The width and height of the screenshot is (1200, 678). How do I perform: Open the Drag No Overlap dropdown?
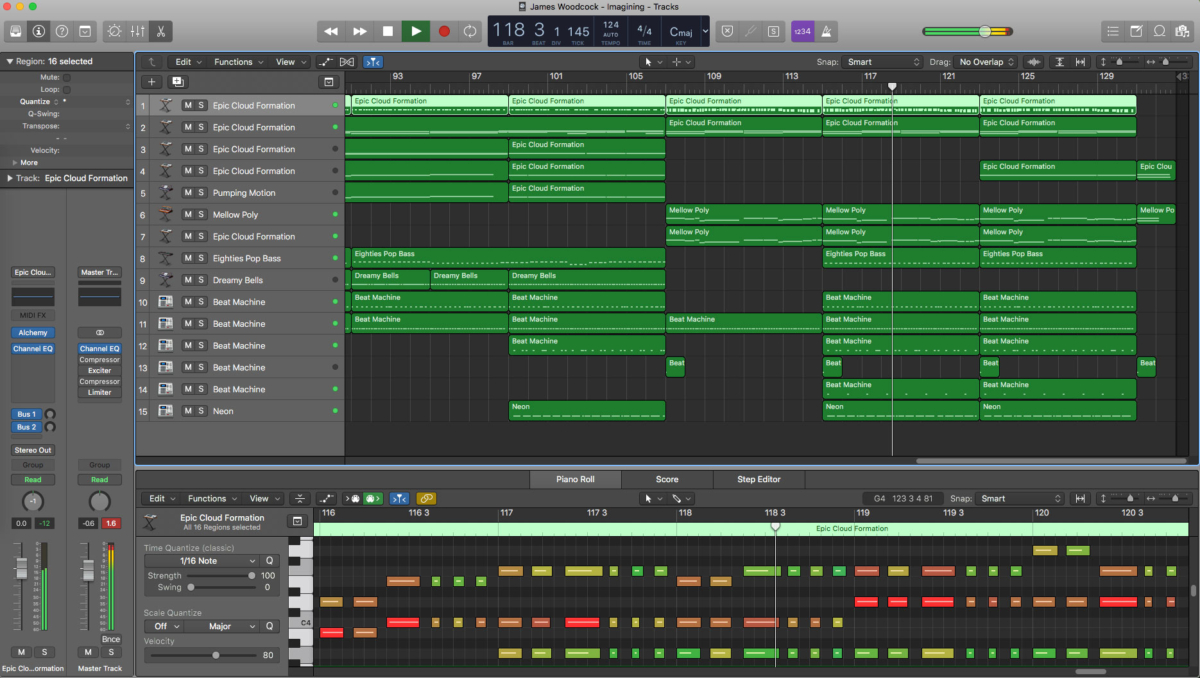tap(986, 62)
